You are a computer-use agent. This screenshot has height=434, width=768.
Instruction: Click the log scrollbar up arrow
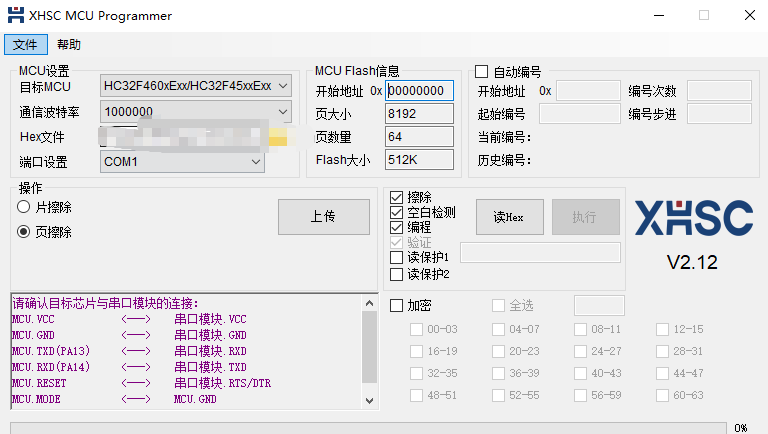pyautogui.click(x=370, y=303)
